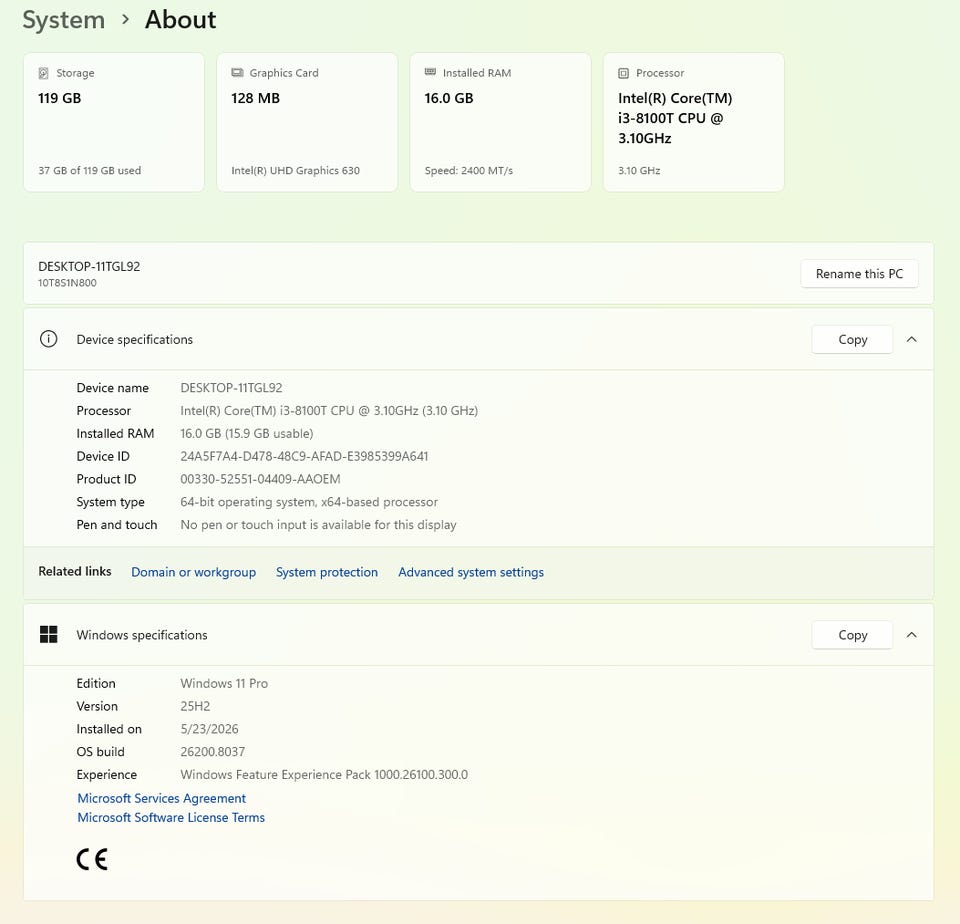Select the Product ID value 00330-52551-04409-AAOEM

(x=260, y=479)
